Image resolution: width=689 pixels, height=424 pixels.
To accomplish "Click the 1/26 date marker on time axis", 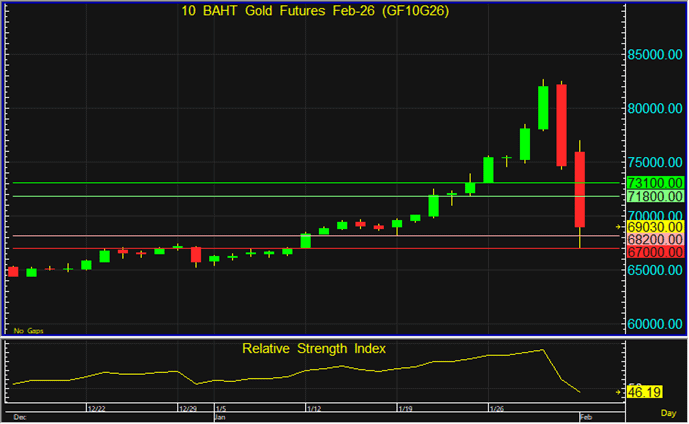I will 495,408.
